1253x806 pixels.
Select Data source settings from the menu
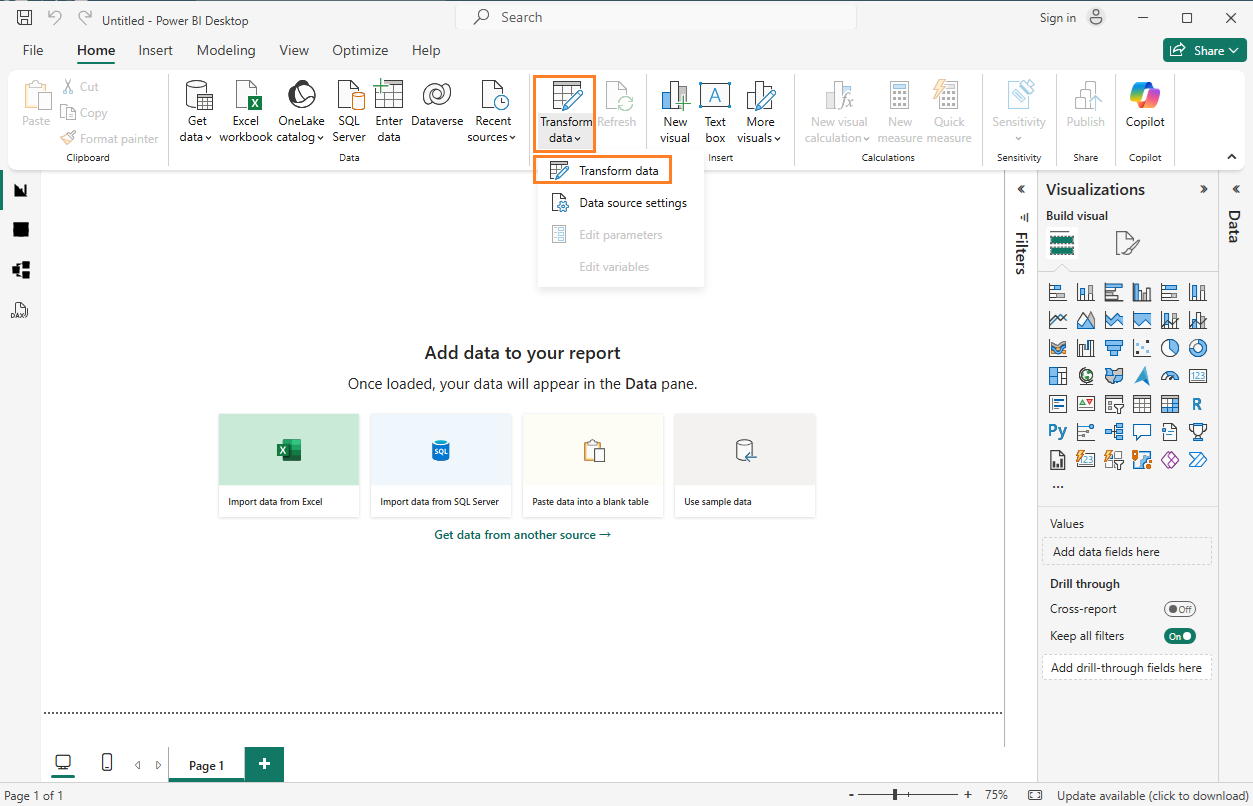(x=632, y=202)
